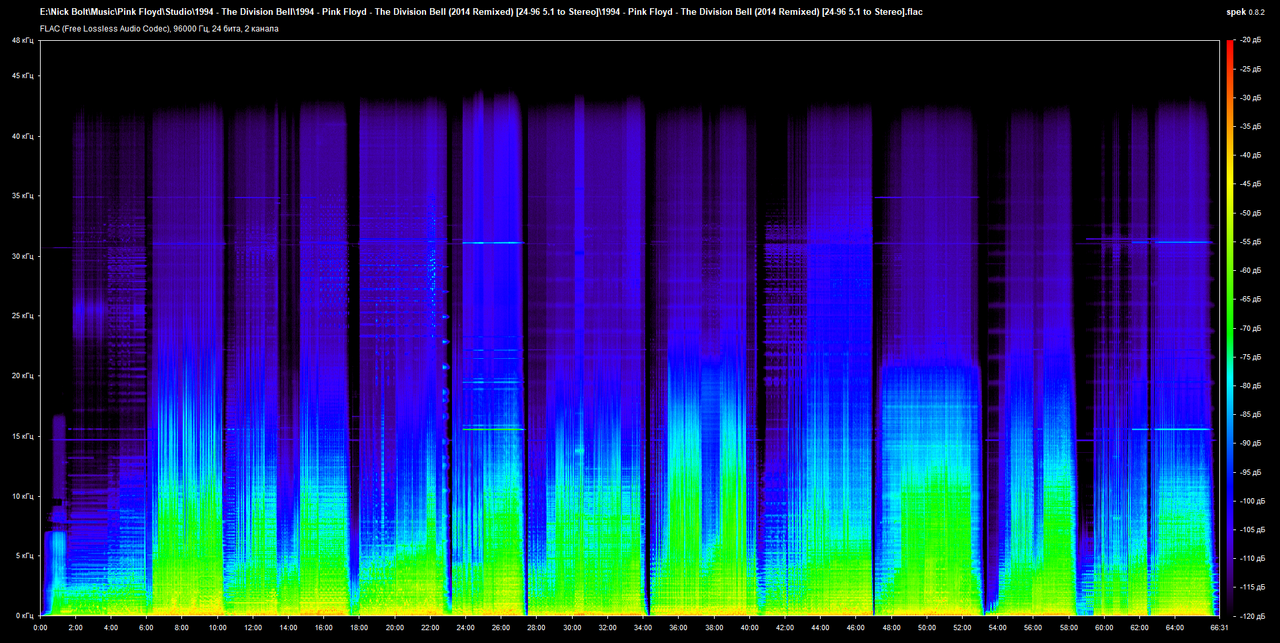Click the 22:00 time axis label
Screen dimensions: 1280x643
(x=430, y=628)
